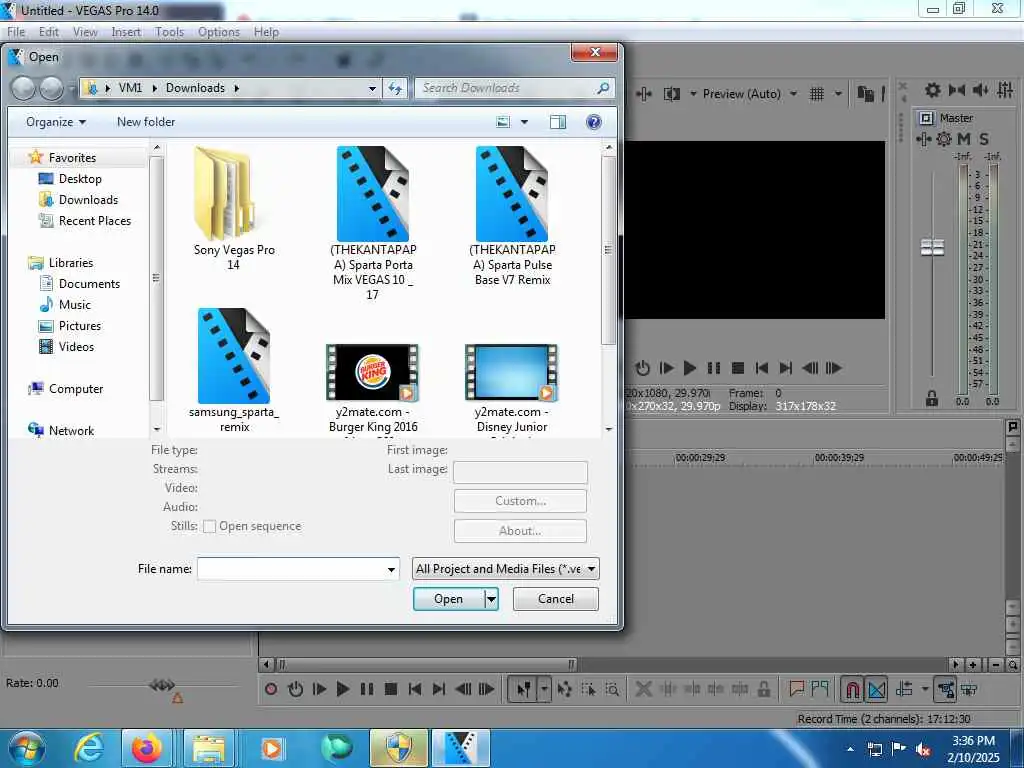Mute the Master bus with the M button
1024x768 pixels.
(x=964, y=139)
